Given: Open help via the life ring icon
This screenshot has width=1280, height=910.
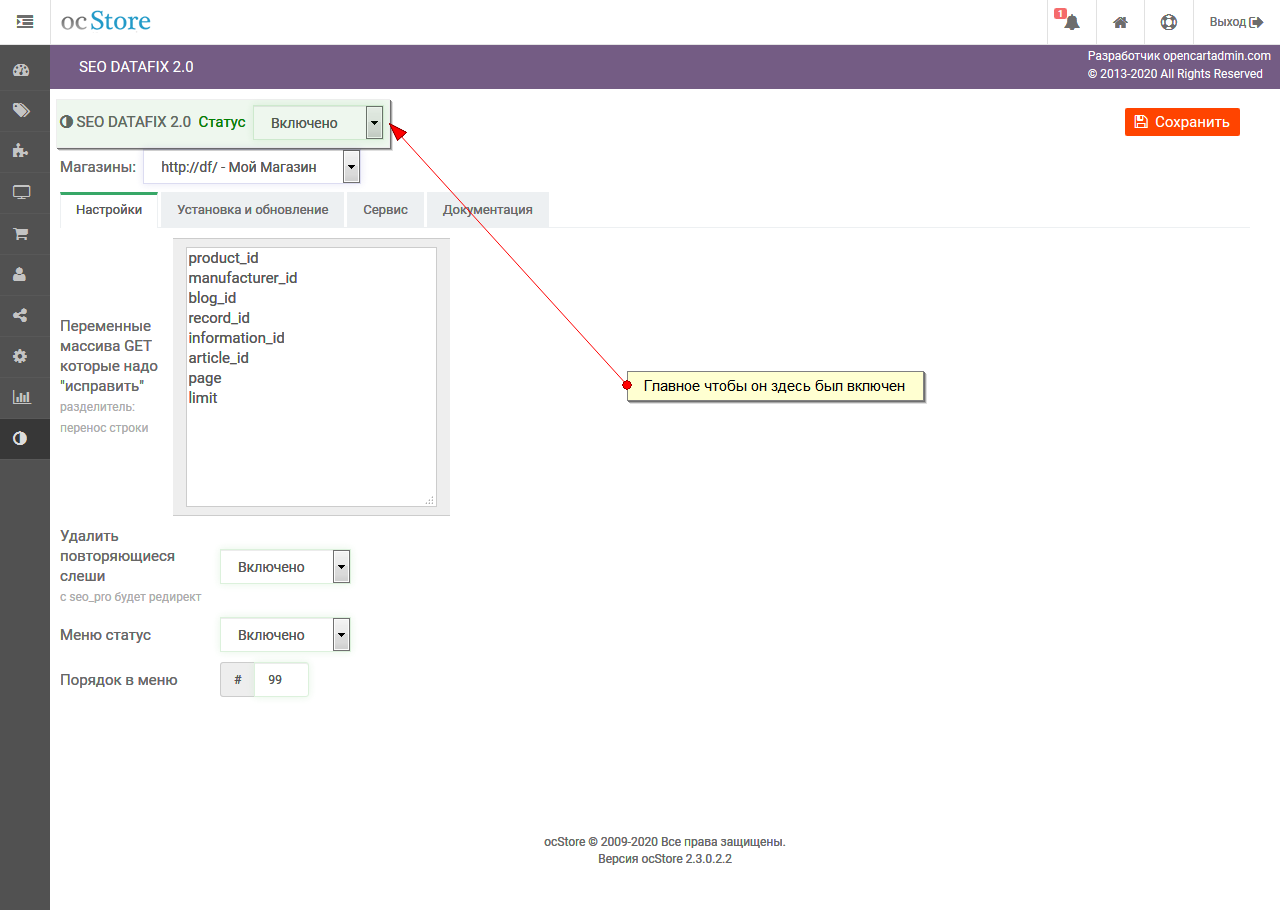Looking at the screenshot, I should point(1169,22).
